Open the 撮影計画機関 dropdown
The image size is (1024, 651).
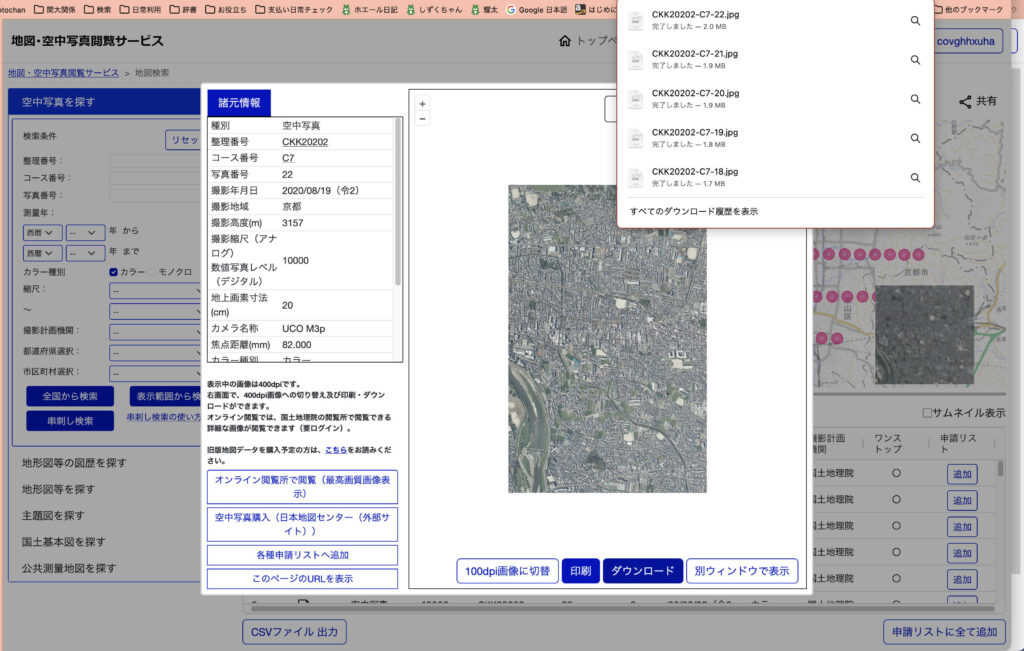(157, 331)
